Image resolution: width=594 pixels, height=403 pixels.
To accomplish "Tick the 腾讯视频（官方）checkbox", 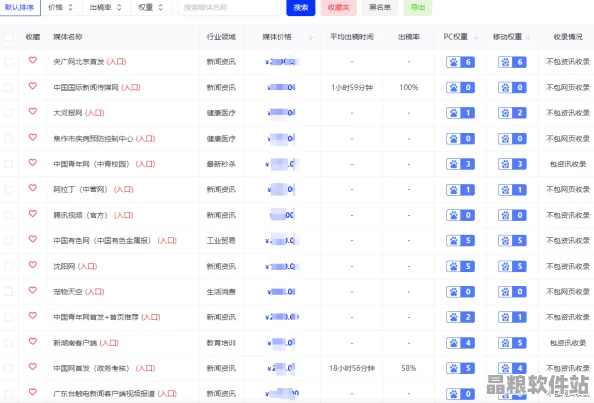I will pyautogui.click(x=8, y=215).
